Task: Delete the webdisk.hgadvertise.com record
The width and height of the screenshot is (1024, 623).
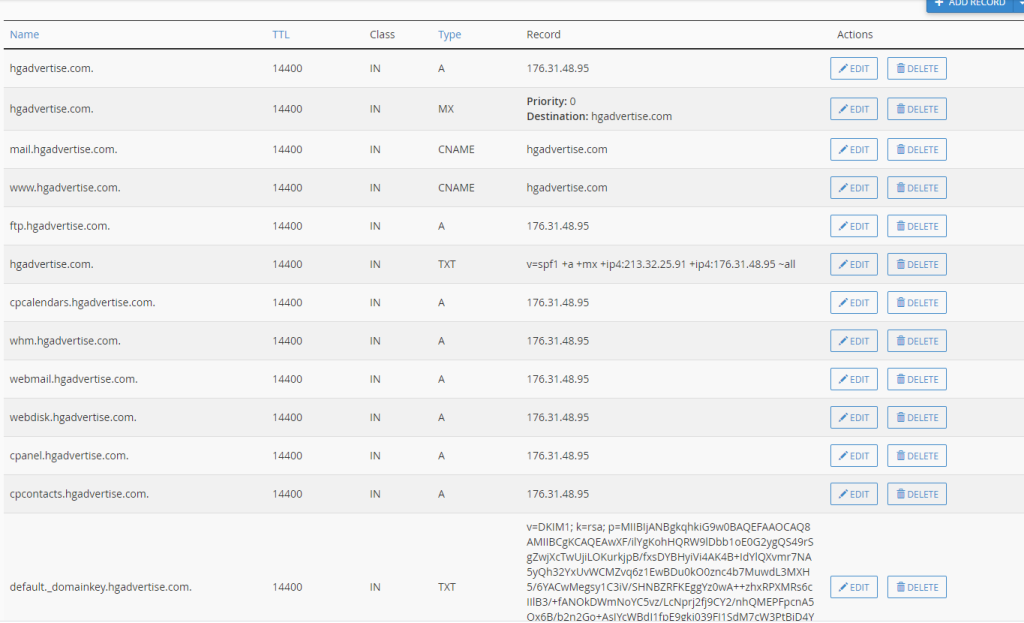Action: click(916, 418)
